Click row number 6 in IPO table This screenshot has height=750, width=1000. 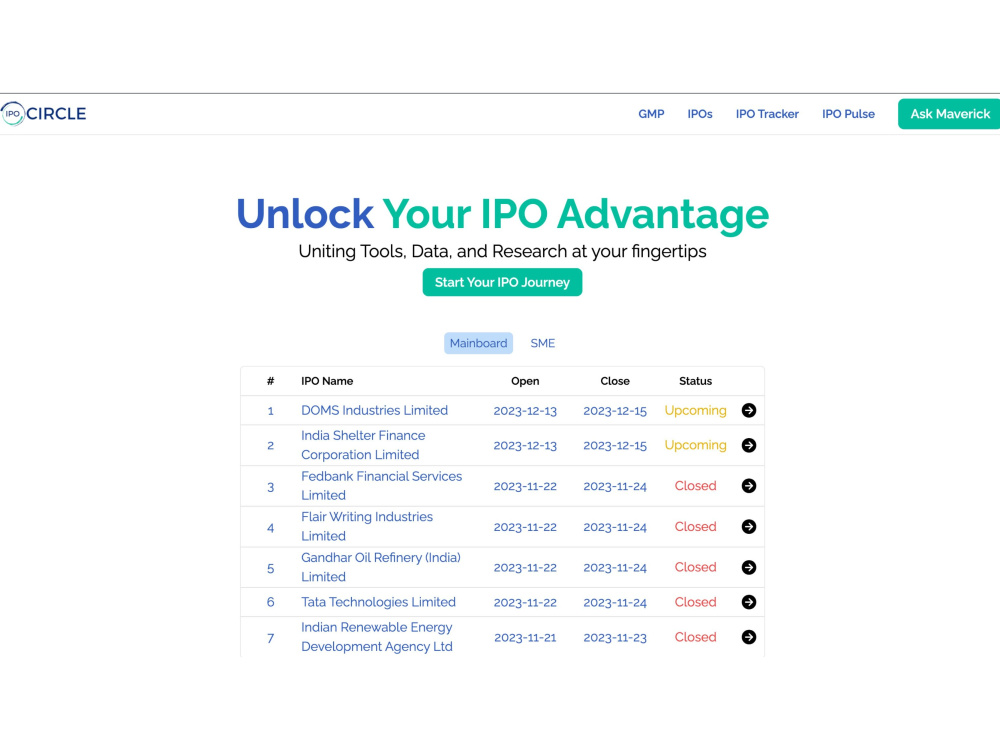click(270, 602)
